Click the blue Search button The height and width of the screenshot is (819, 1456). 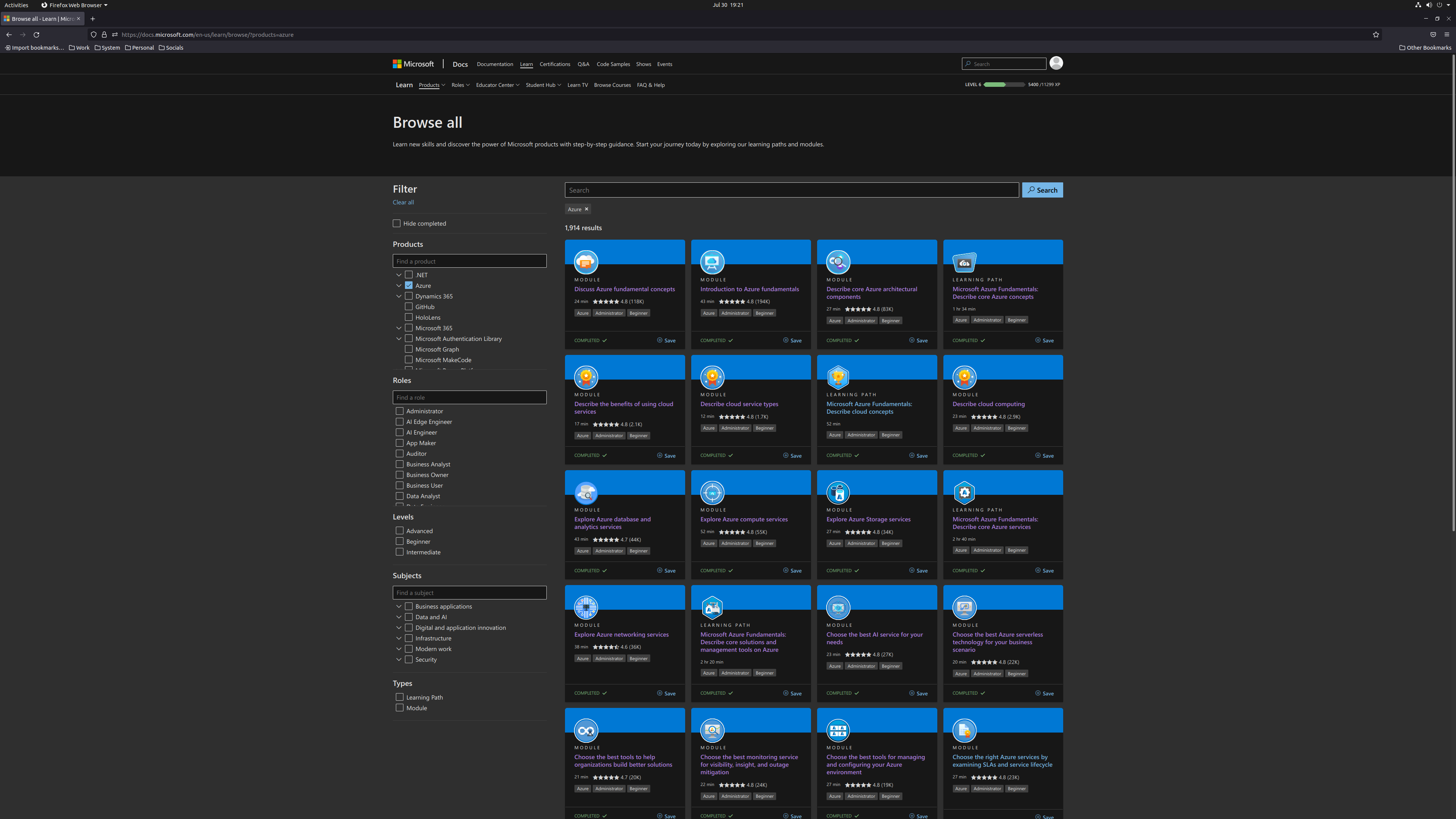click(x=1042, y=190)
